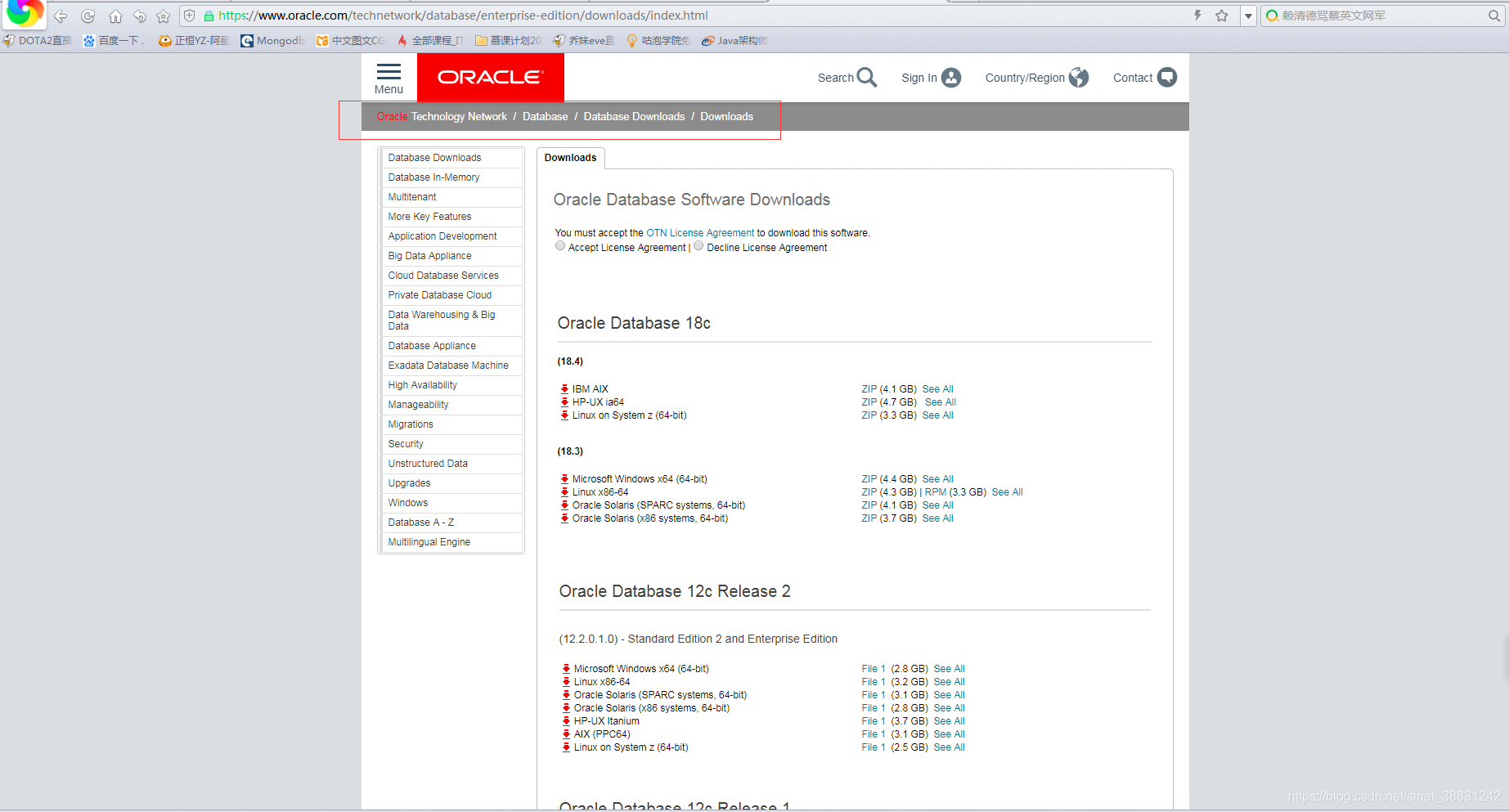Select Decline License Agreement radio button
This screenshot has width=1509, height=812.
[698, 246]
